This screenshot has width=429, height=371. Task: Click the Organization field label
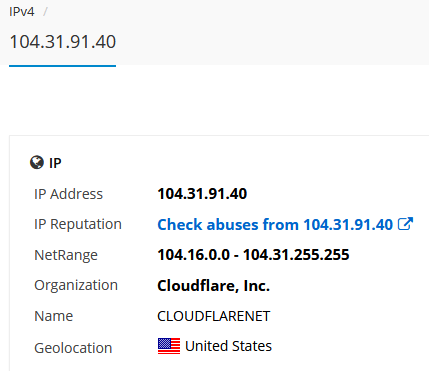[76, 286]
